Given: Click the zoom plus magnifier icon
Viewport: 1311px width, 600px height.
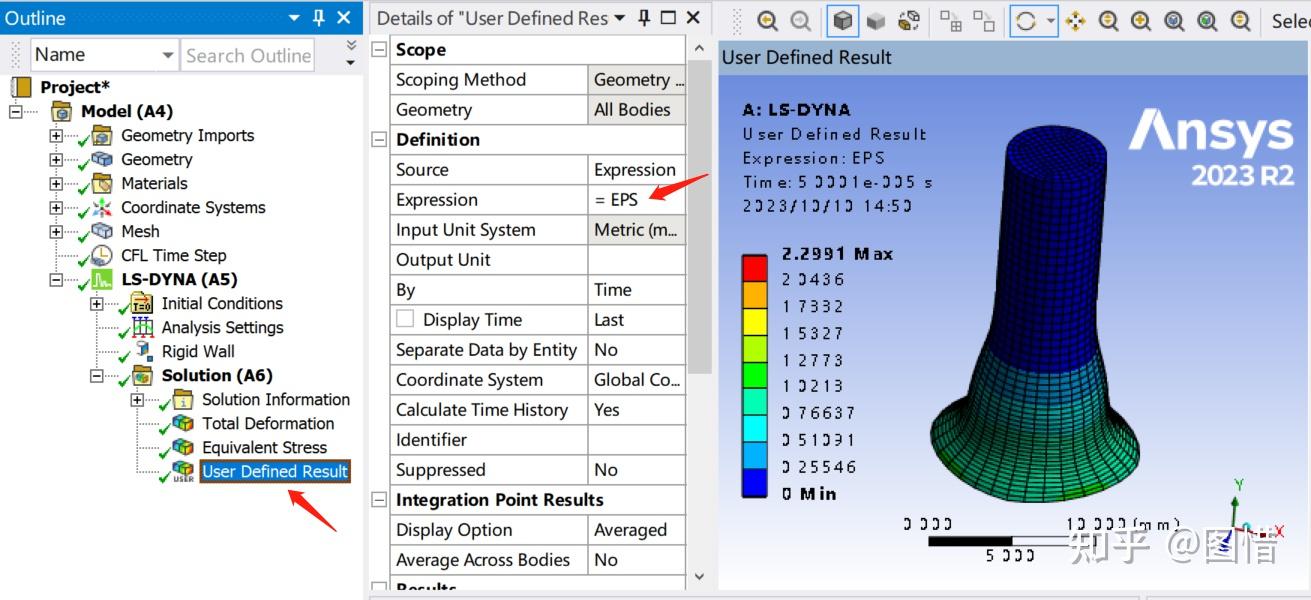Looking at the screenshot, I should [1141, 20].
